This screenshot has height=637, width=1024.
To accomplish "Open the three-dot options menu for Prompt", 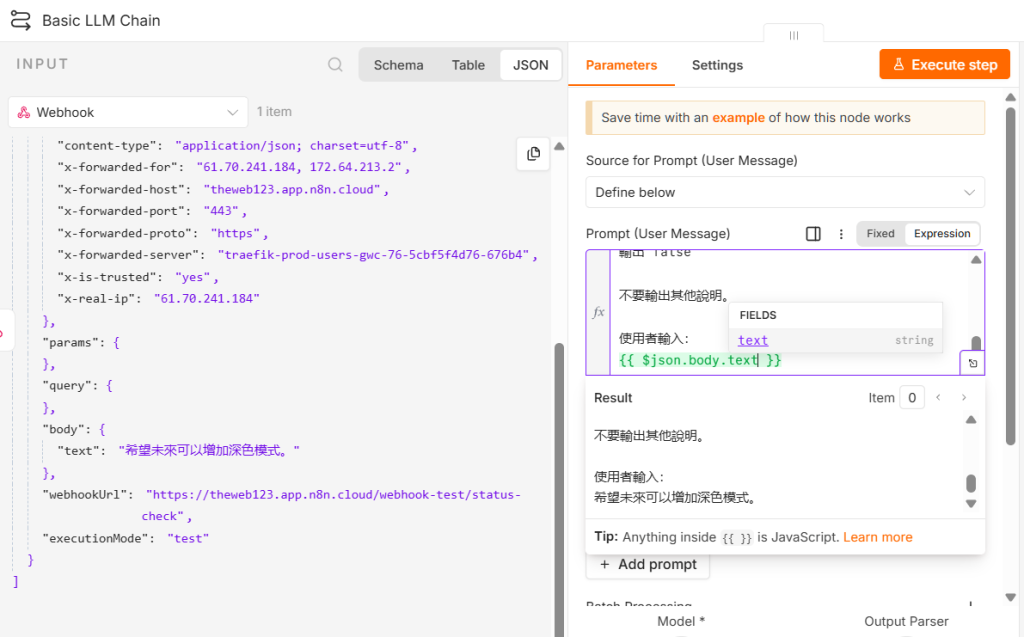I will tap(841, 234).
